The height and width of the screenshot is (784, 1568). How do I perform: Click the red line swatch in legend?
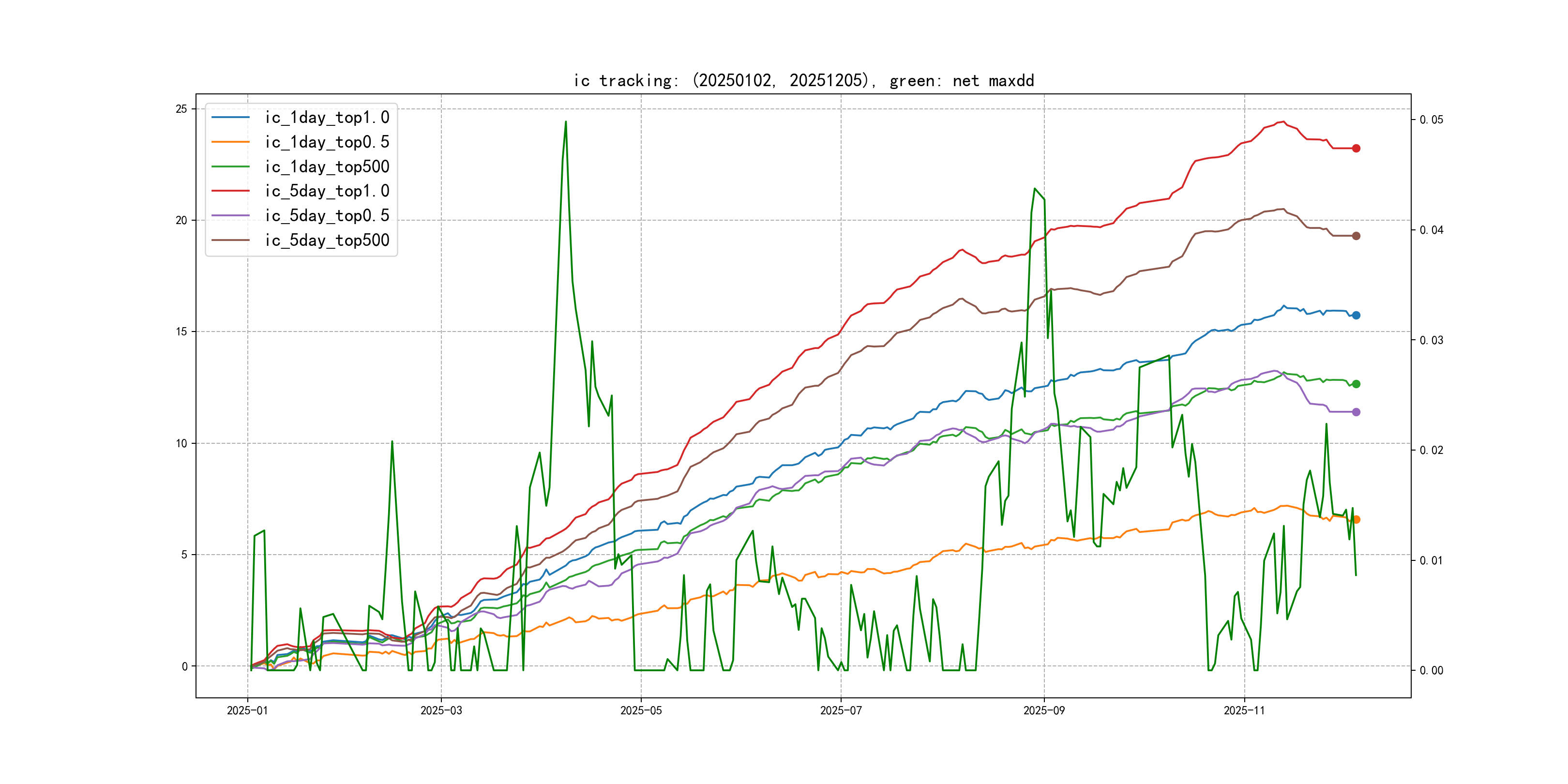coord(230,191)
